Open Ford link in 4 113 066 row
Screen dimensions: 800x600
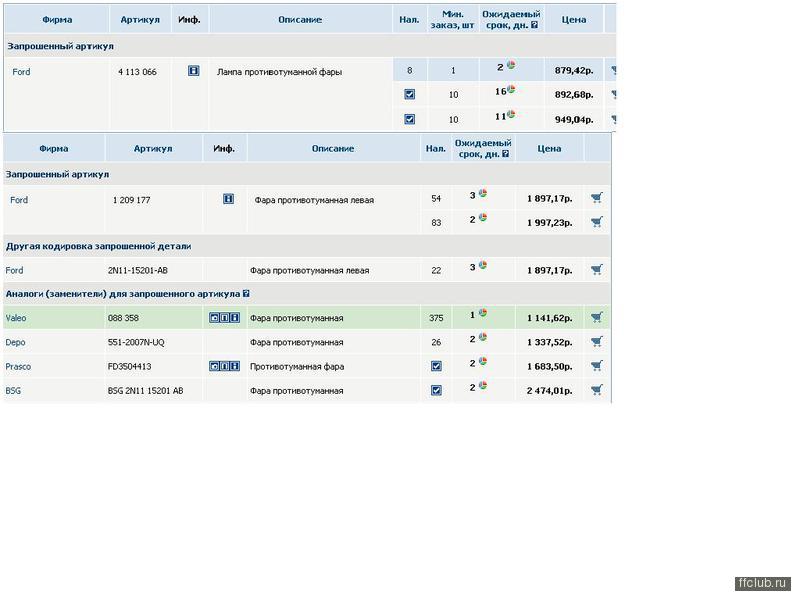pos(21,72)
